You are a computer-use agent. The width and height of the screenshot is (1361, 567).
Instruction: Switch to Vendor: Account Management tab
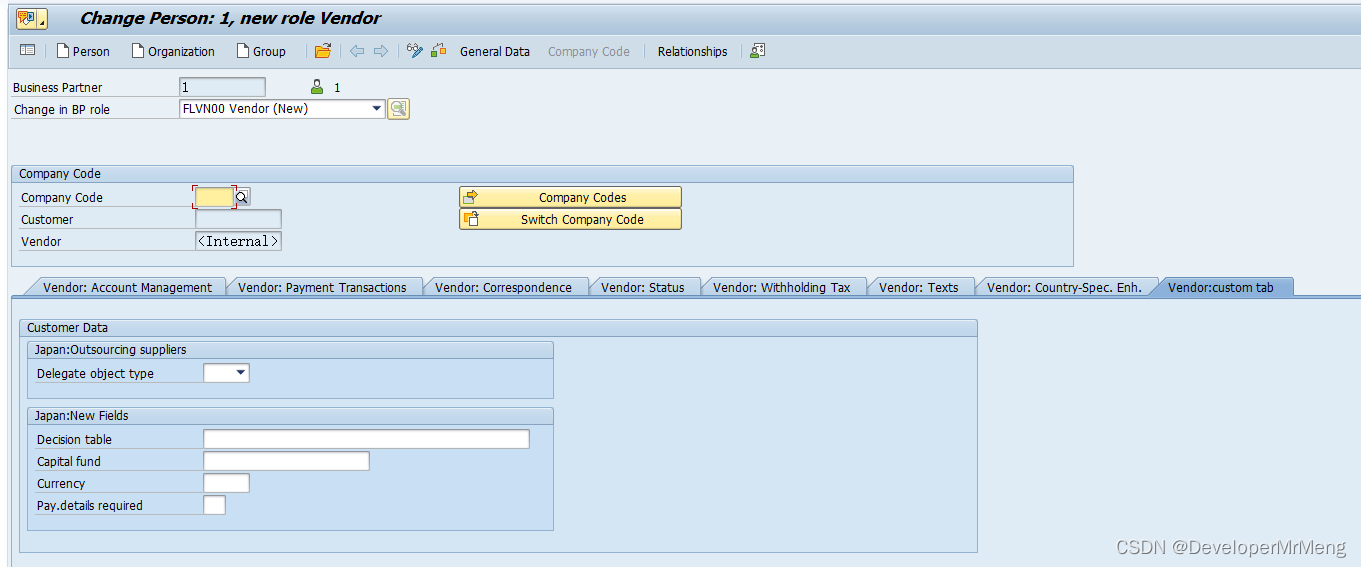pyautogui.click(x=127, y=287)
